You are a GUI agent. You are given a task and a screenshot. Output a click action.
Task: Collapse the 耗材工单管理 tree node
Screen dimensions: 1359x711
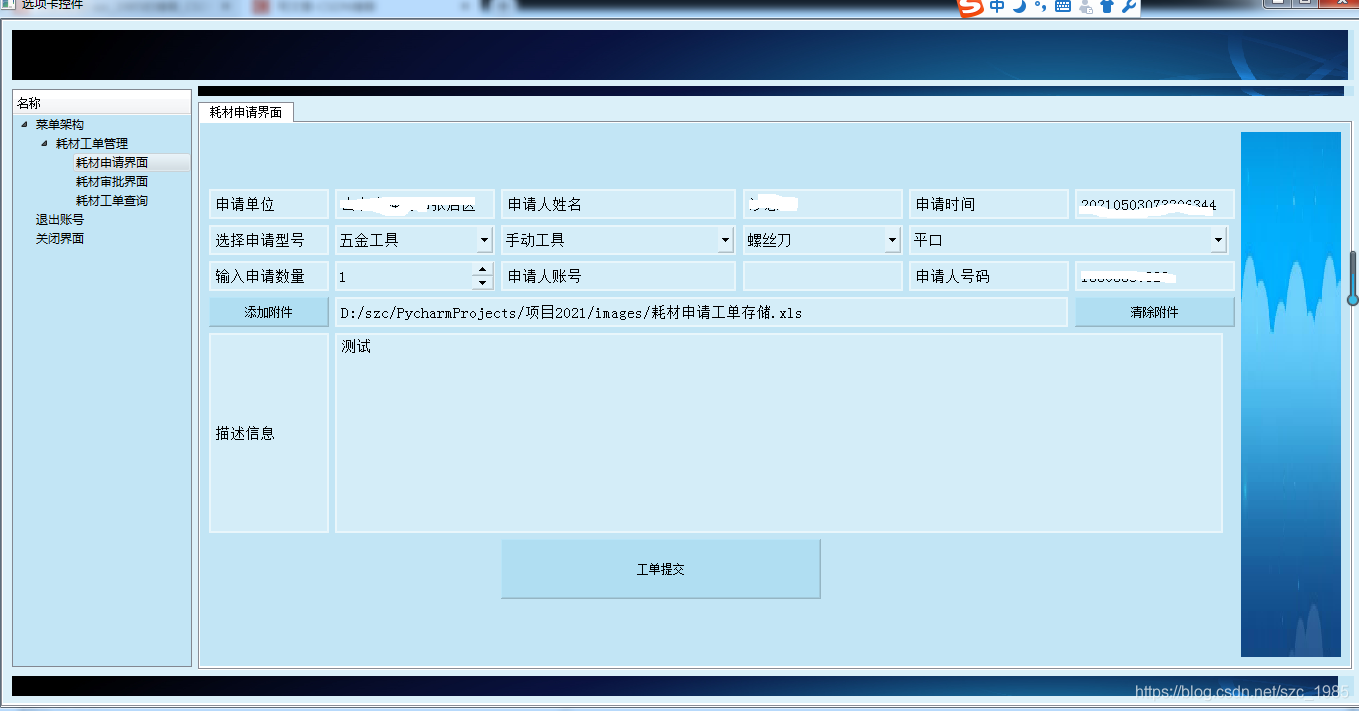(44, 143)
